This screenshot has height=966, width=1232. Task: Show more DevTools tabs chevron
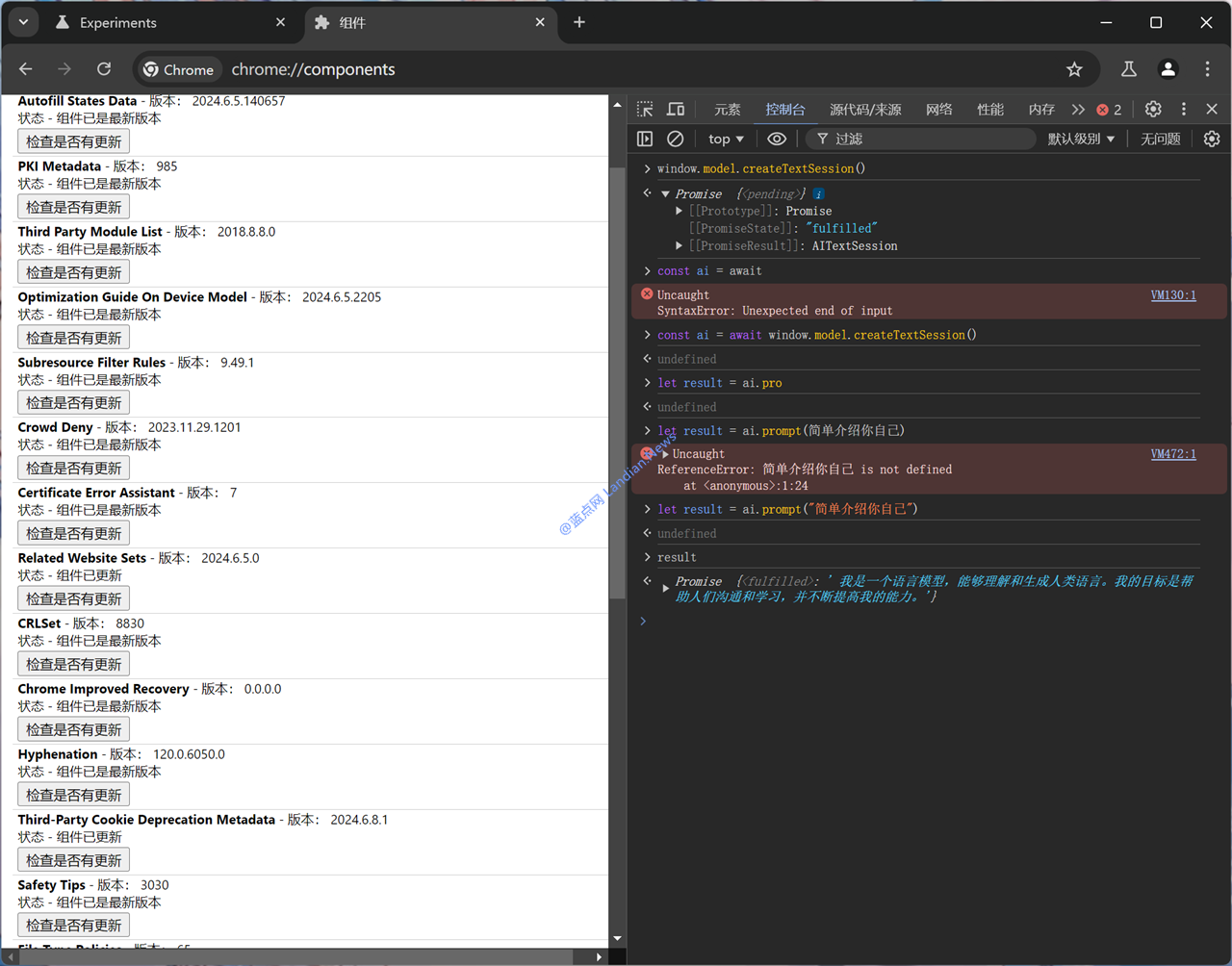1078,109
